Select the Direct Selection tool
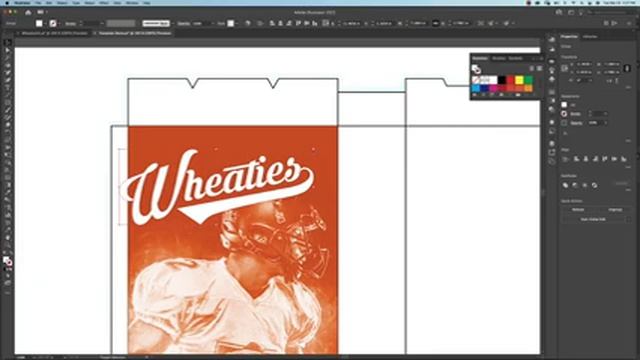The width and height of the screenshot is (640, 360). [x=7, y=51]
